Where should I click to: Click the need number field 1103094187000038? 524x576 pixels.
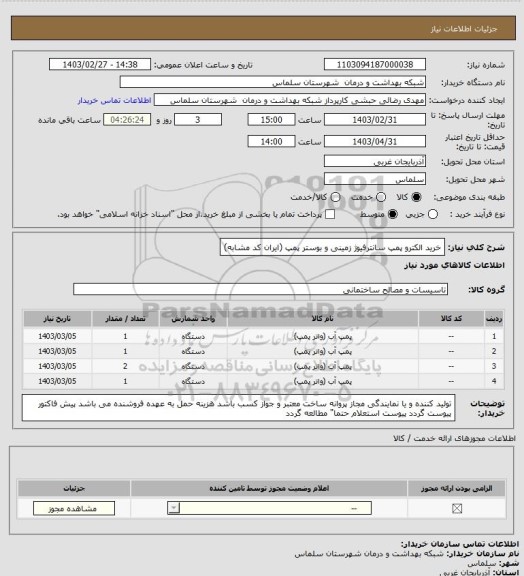click(x=375, y=65)
